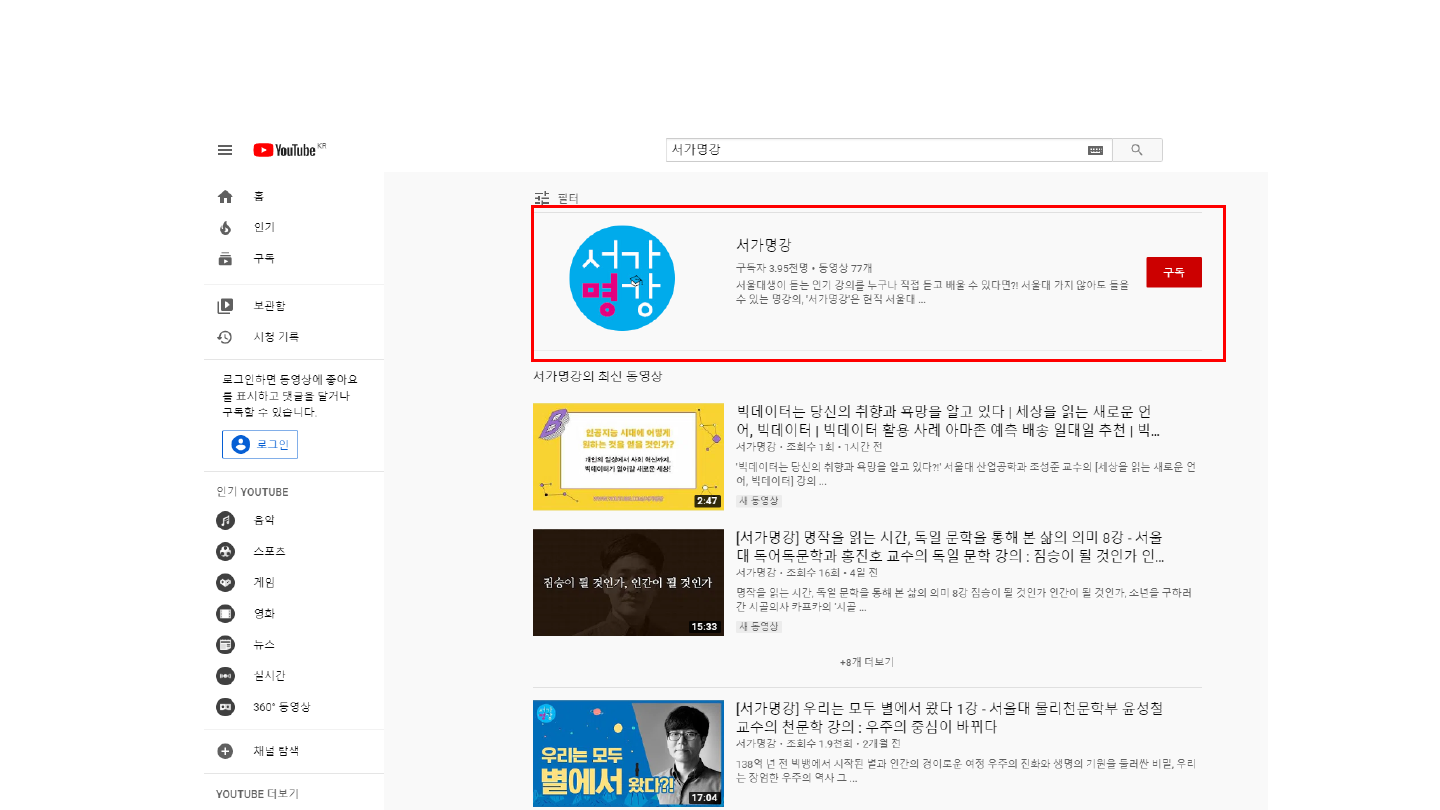This screenshot has width=1440, height=810.
Task: Open 보관함 (Library) in sidebar
Action: (268, 306)
